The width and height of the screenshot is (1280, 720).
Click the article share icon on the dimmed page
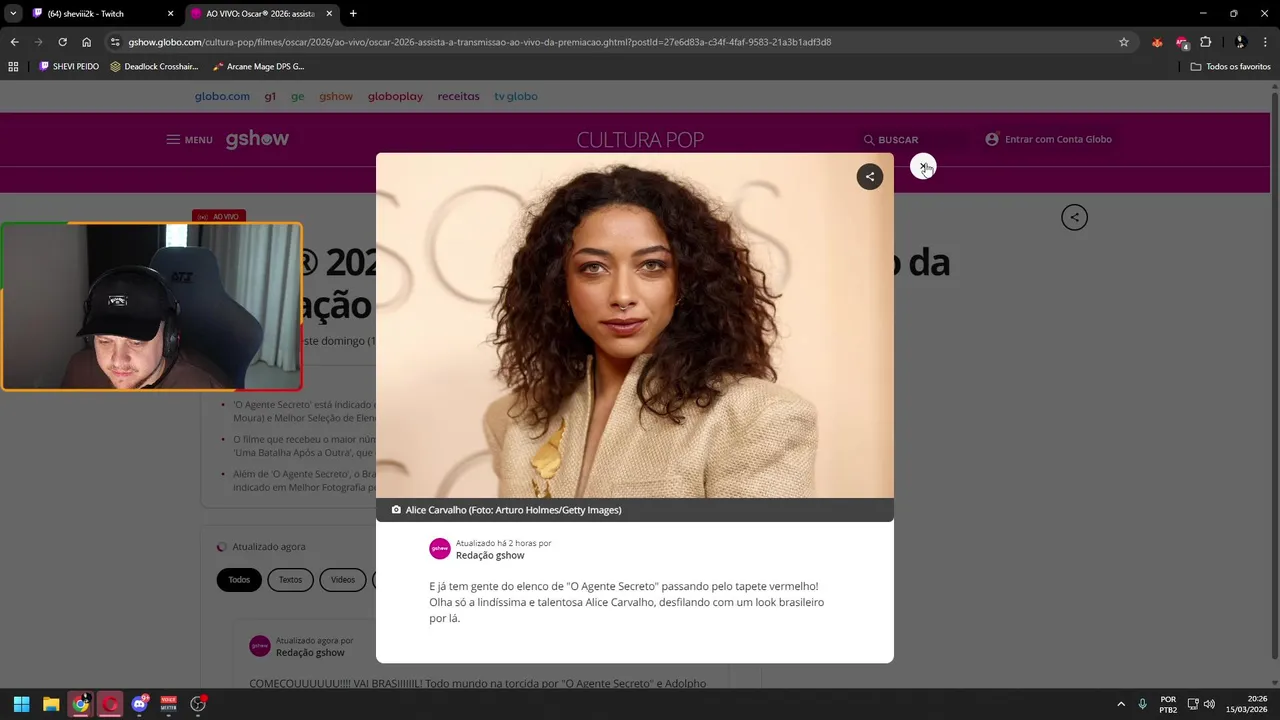pyautogui.click(x=1074, y=217)
